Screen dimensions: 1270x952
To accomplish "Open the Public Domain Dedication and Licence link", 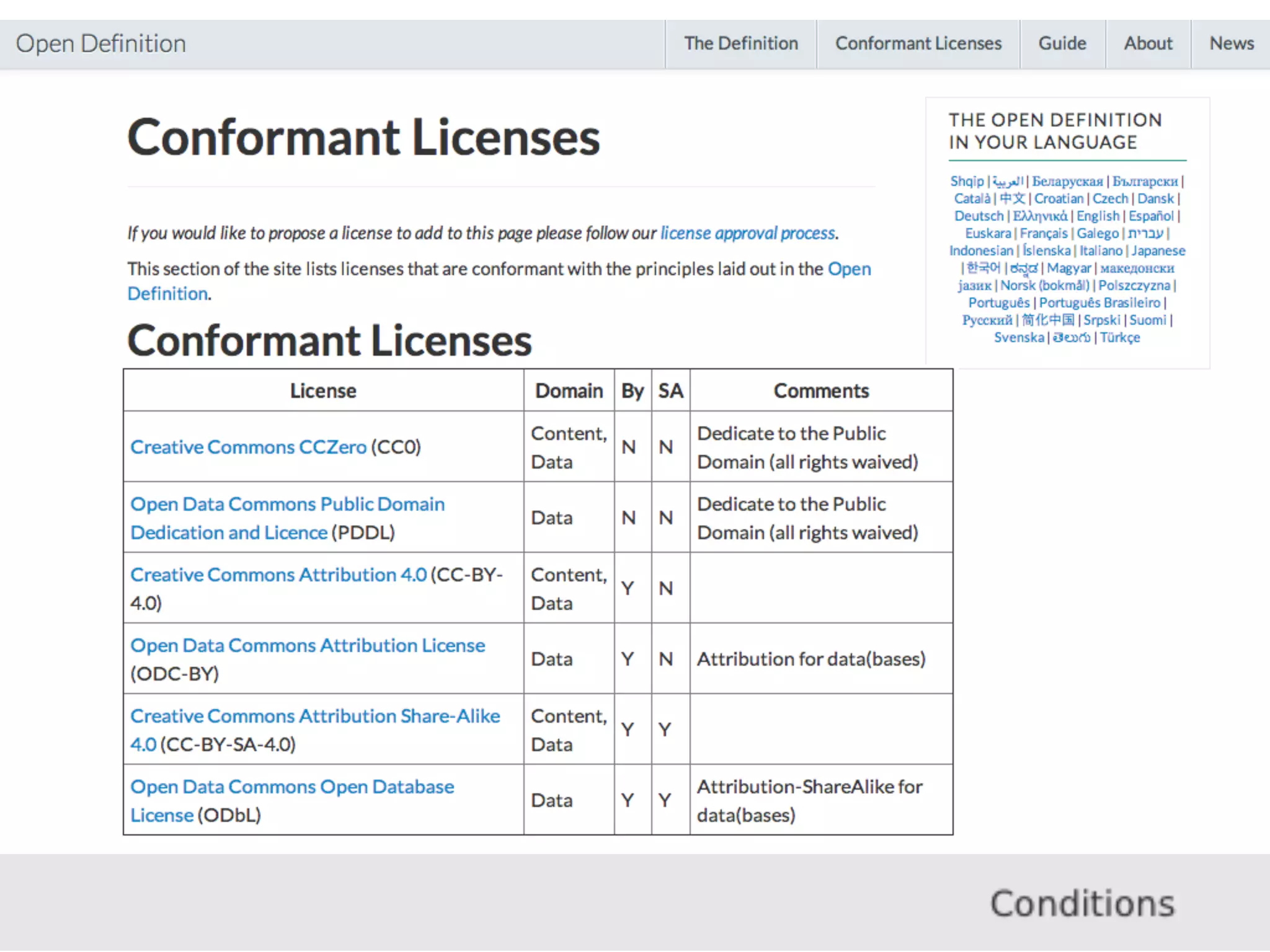I will click(x=287, y=505).
